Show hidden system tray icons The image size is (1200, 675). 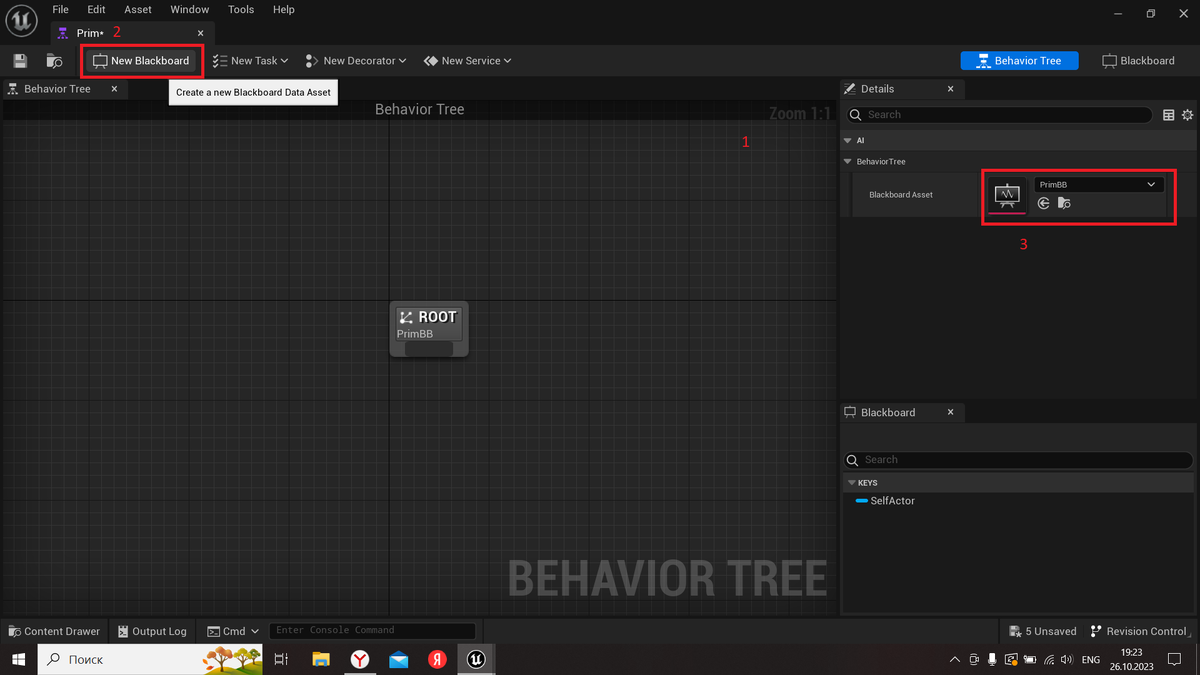click(x=955, y=660)
